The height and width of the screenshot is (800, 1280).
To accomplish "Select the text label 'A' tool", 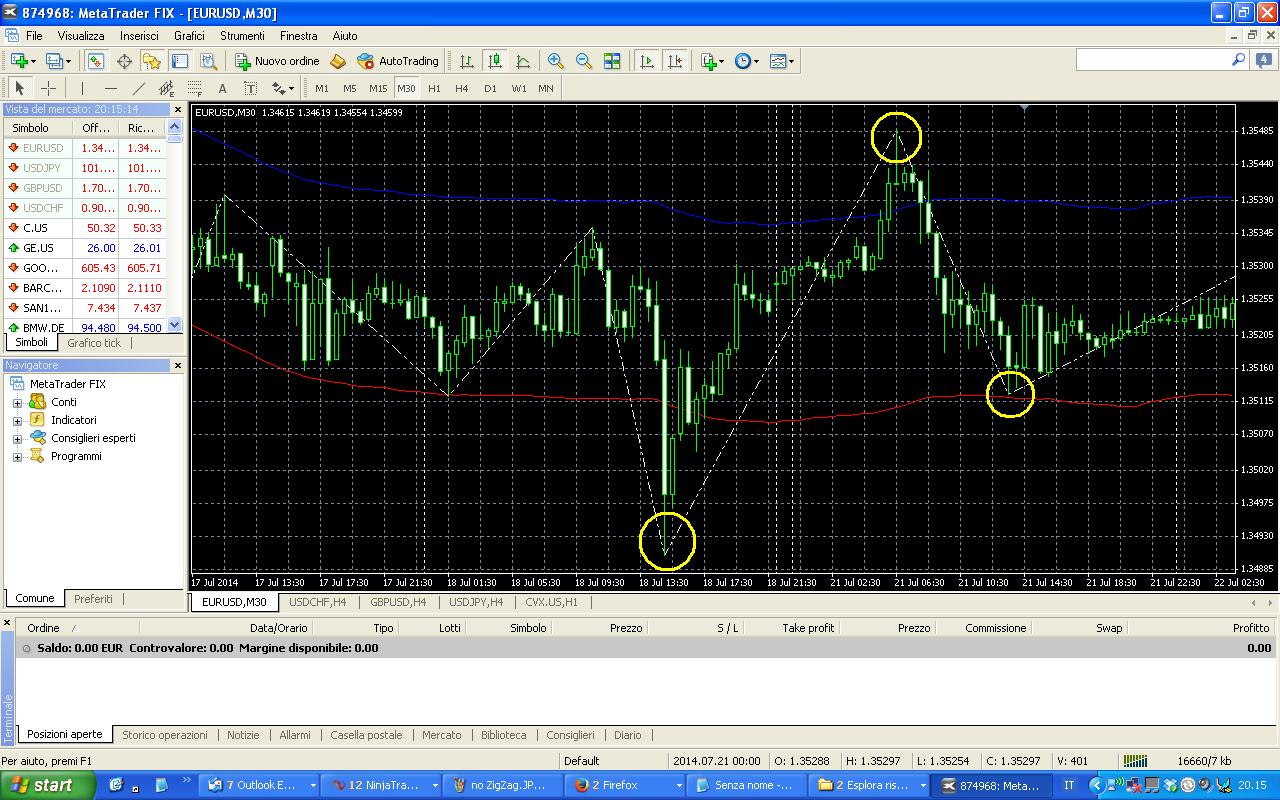I will (222, 88).
